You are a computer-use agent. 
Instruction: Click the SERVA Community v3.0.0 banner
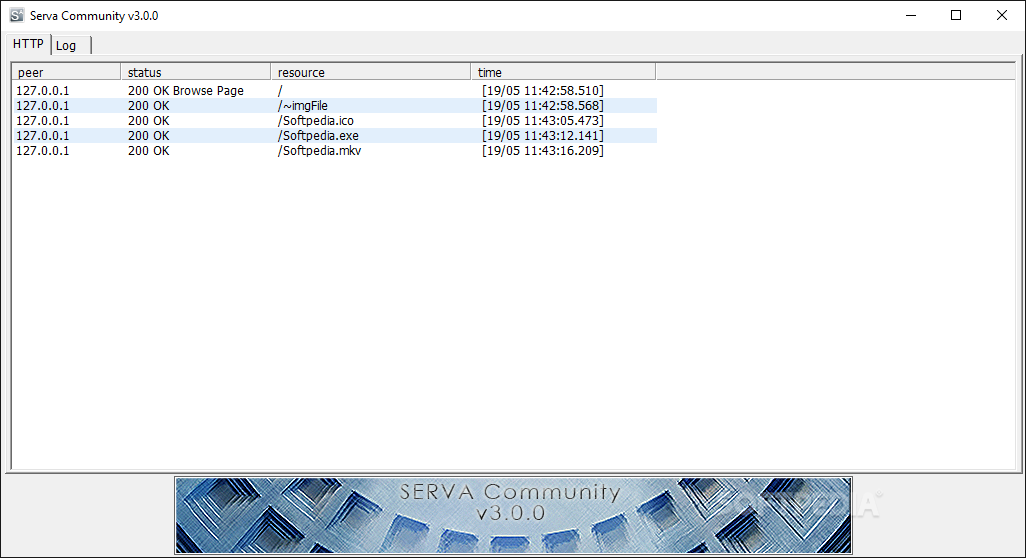coord(513,515)
